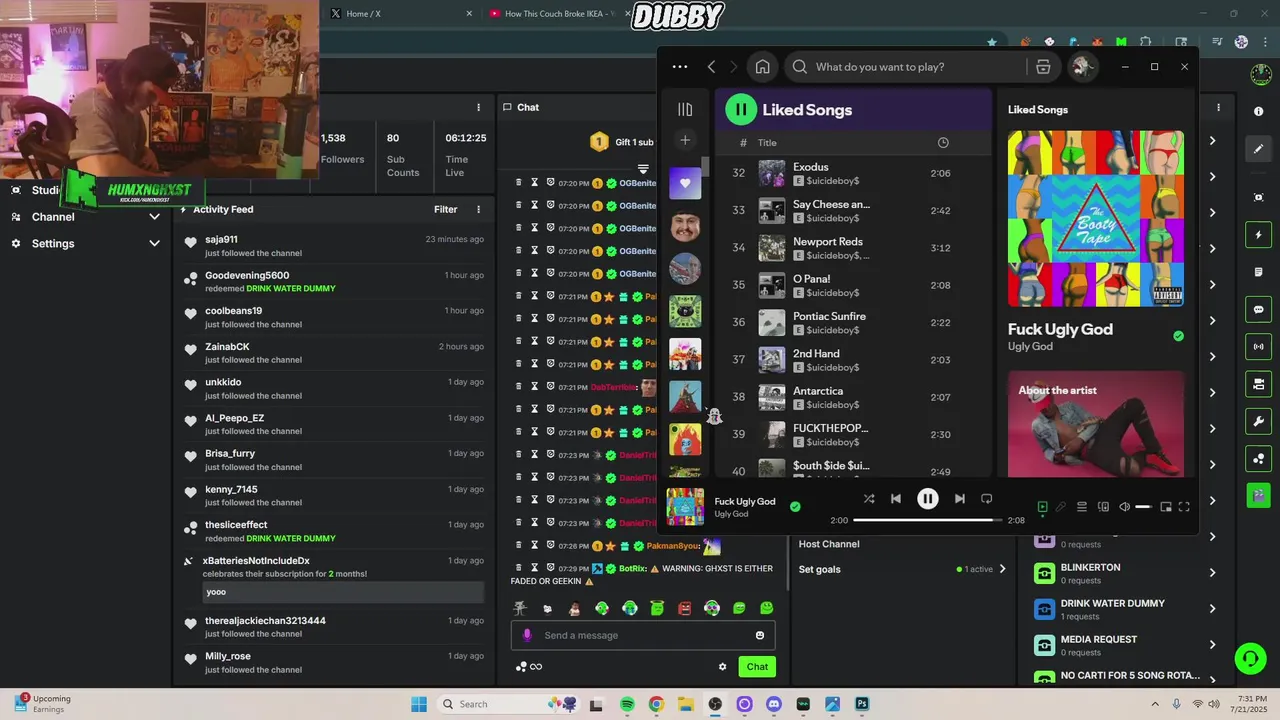Viewport: 1280px width, 720px height.
Task: Switch to 'How This Couch Broke IKEA' tab
Action: [x=557, y=13]
